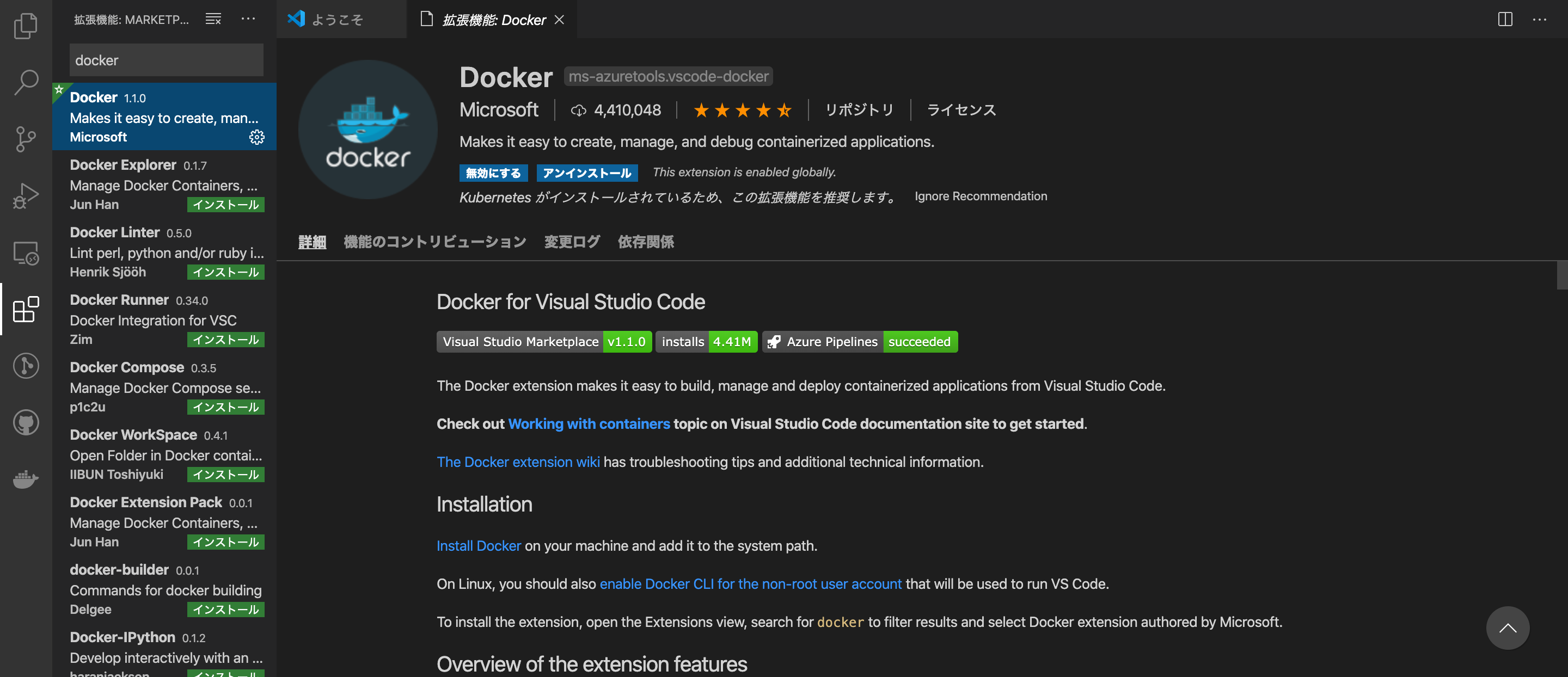This screenshot has height=677, width=1568.
Task: Click Ignore Recommendation for Kubernetes
Action: [x=980, y=196]
